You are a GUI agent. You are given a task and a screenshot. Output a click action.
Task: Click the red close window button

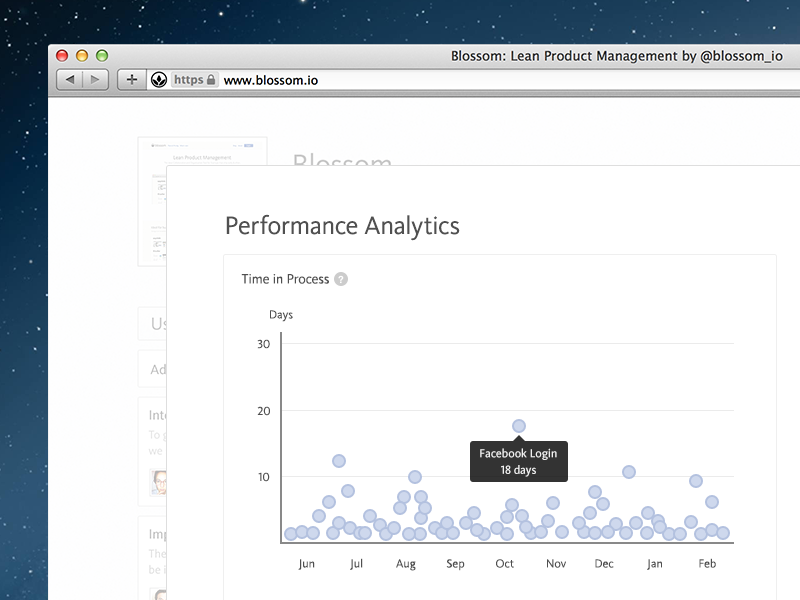pyautogui.click(x=62, y=55)
